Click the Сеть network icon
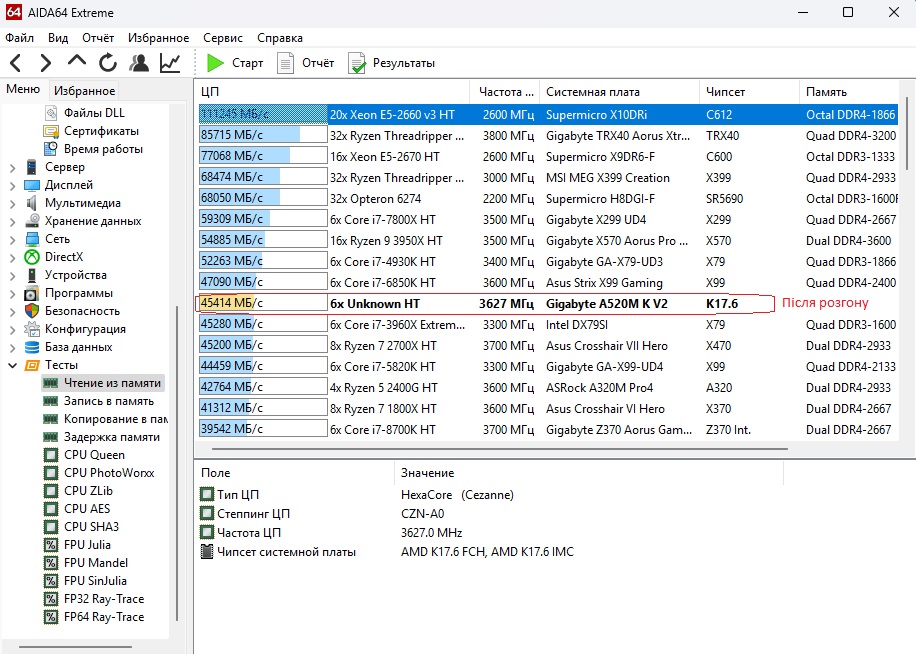 point(32,239)
